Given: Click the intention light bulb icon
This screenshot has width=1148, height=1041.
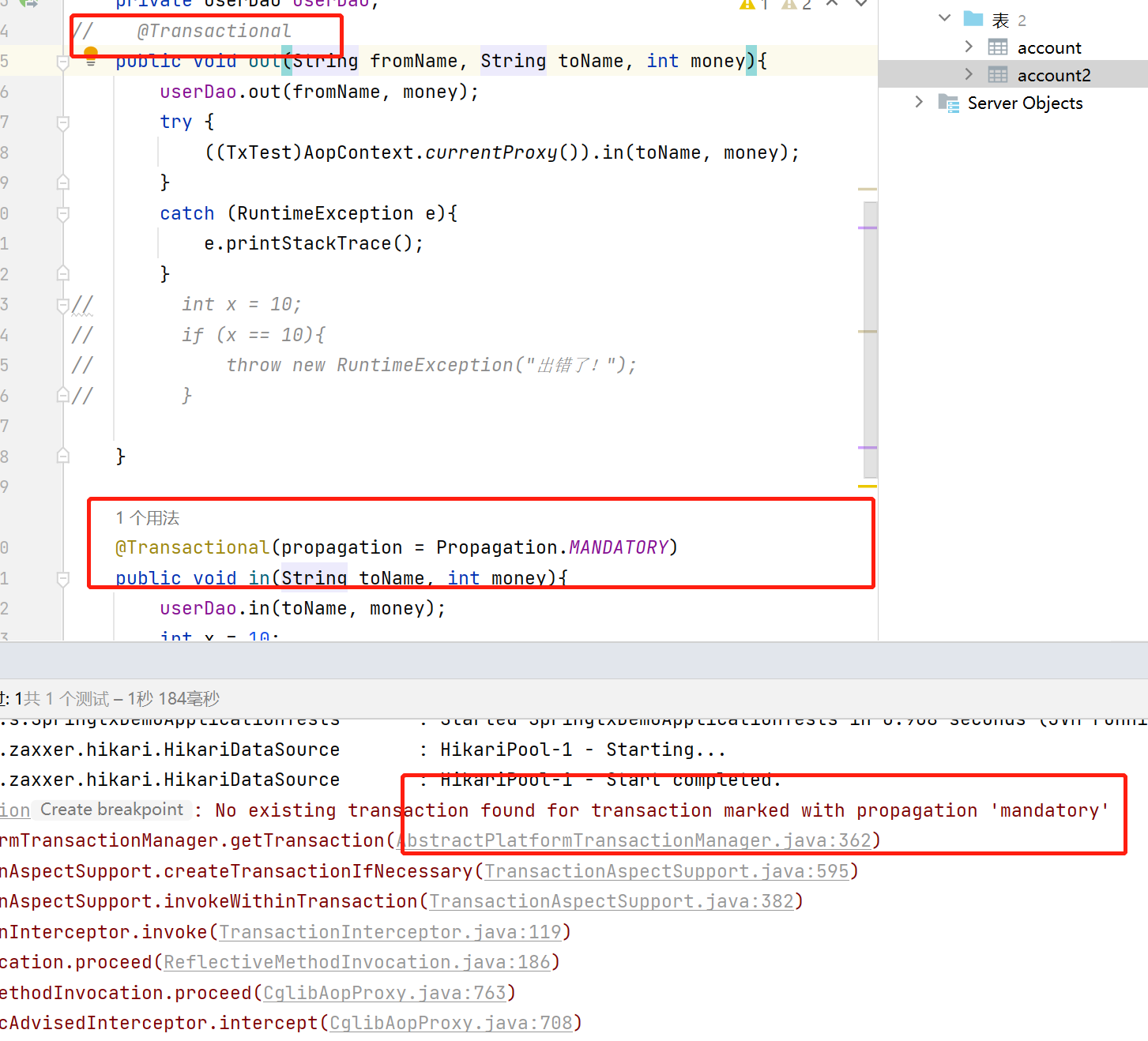Looking at the screenshot, I should click(x=91, y=54).
